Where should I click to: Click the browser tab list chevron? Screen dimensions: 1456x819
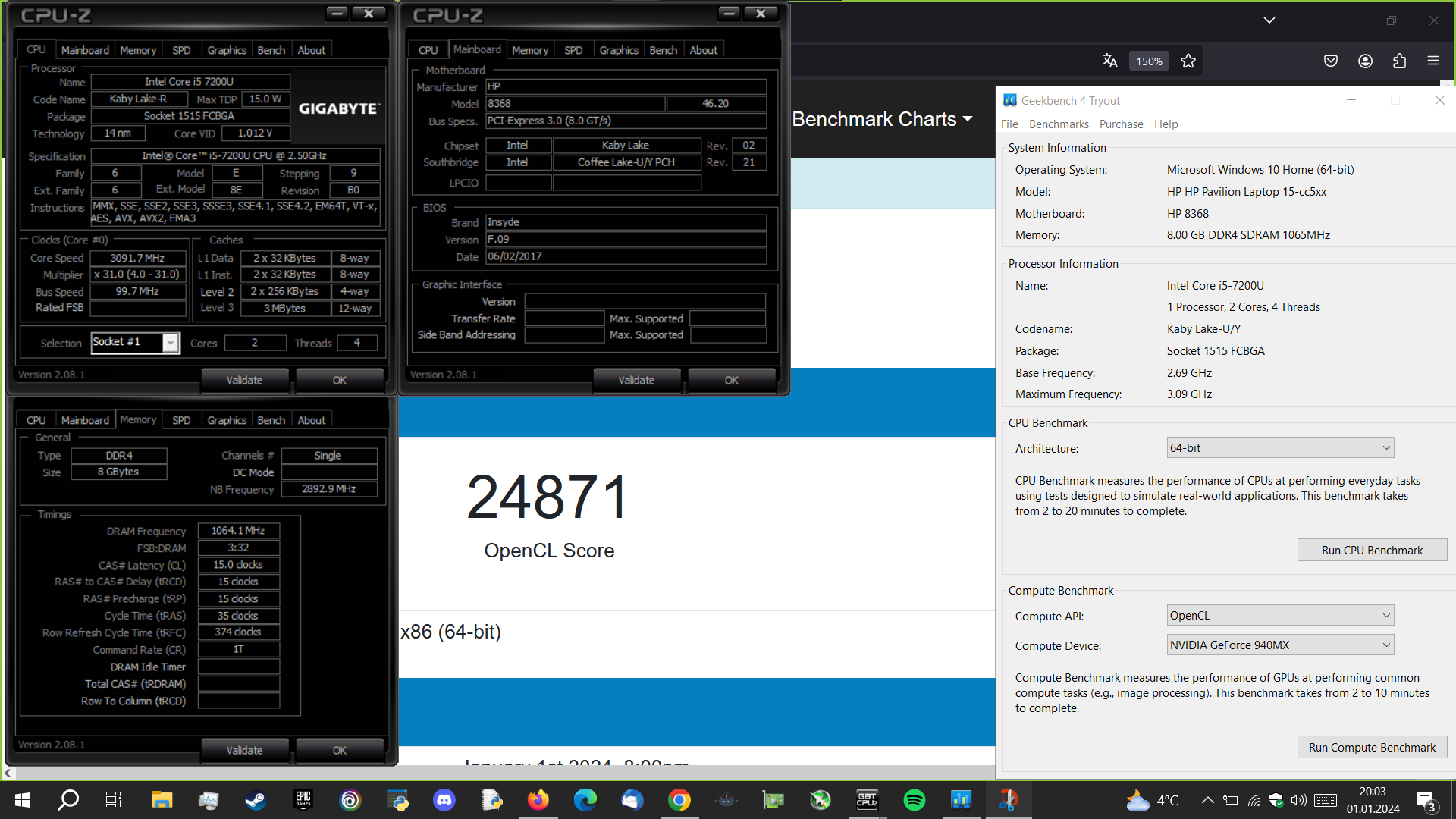point(1269,20)
